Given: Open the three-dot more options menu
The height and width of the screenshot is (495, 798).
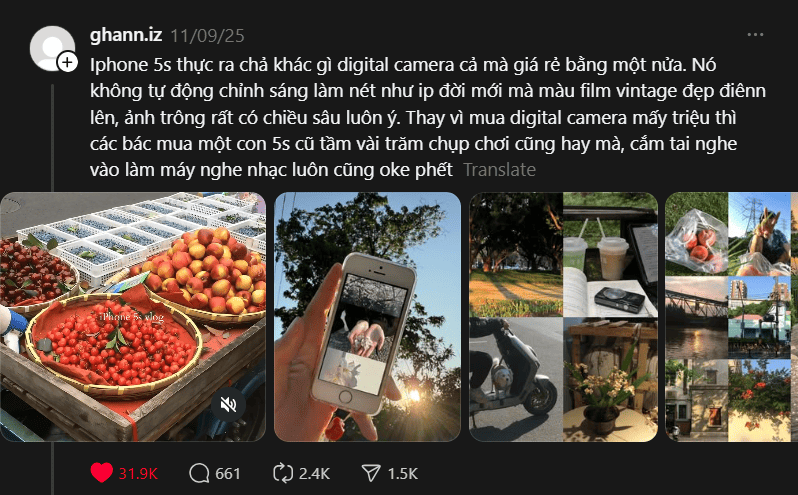Looking at the screenshot, I should pyautogui.click(x=755, y=35).
